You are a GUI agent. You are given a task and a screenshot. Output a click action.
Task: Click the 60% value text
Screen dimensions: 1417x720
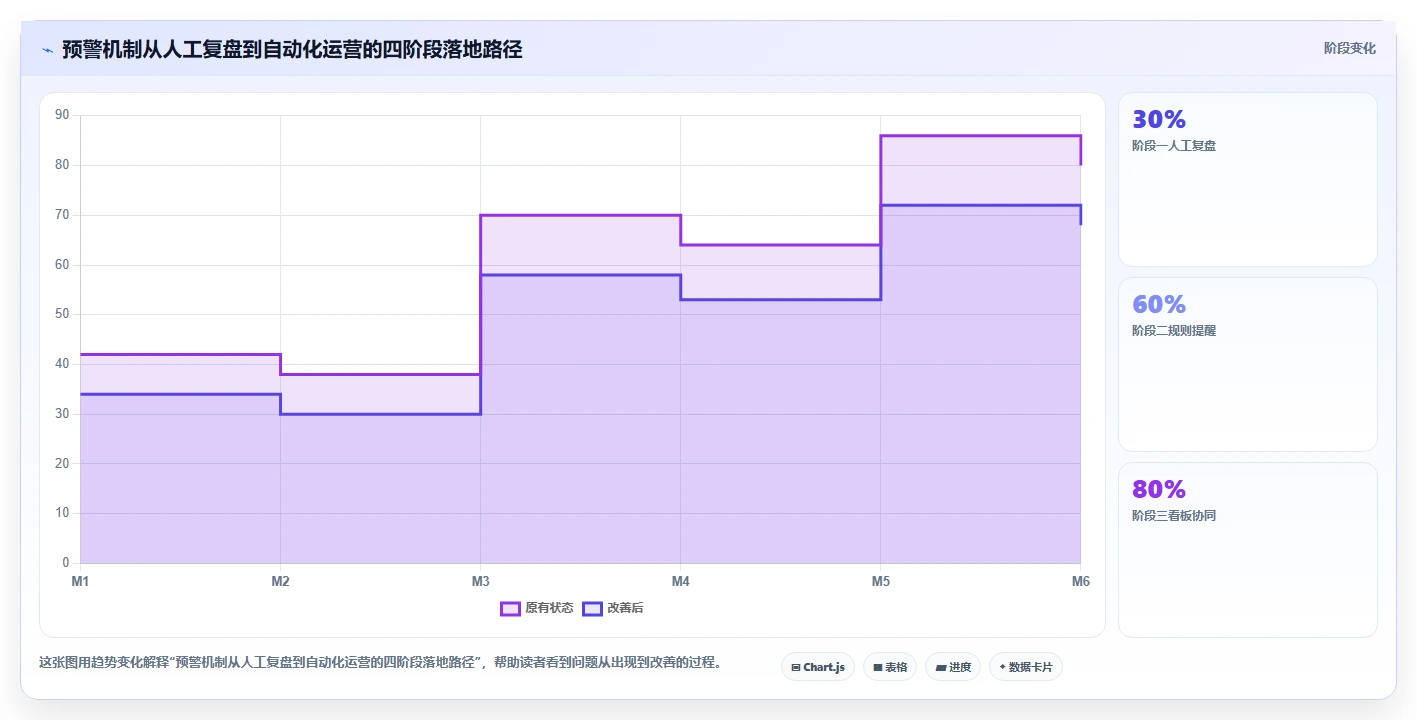[1159, 304]
